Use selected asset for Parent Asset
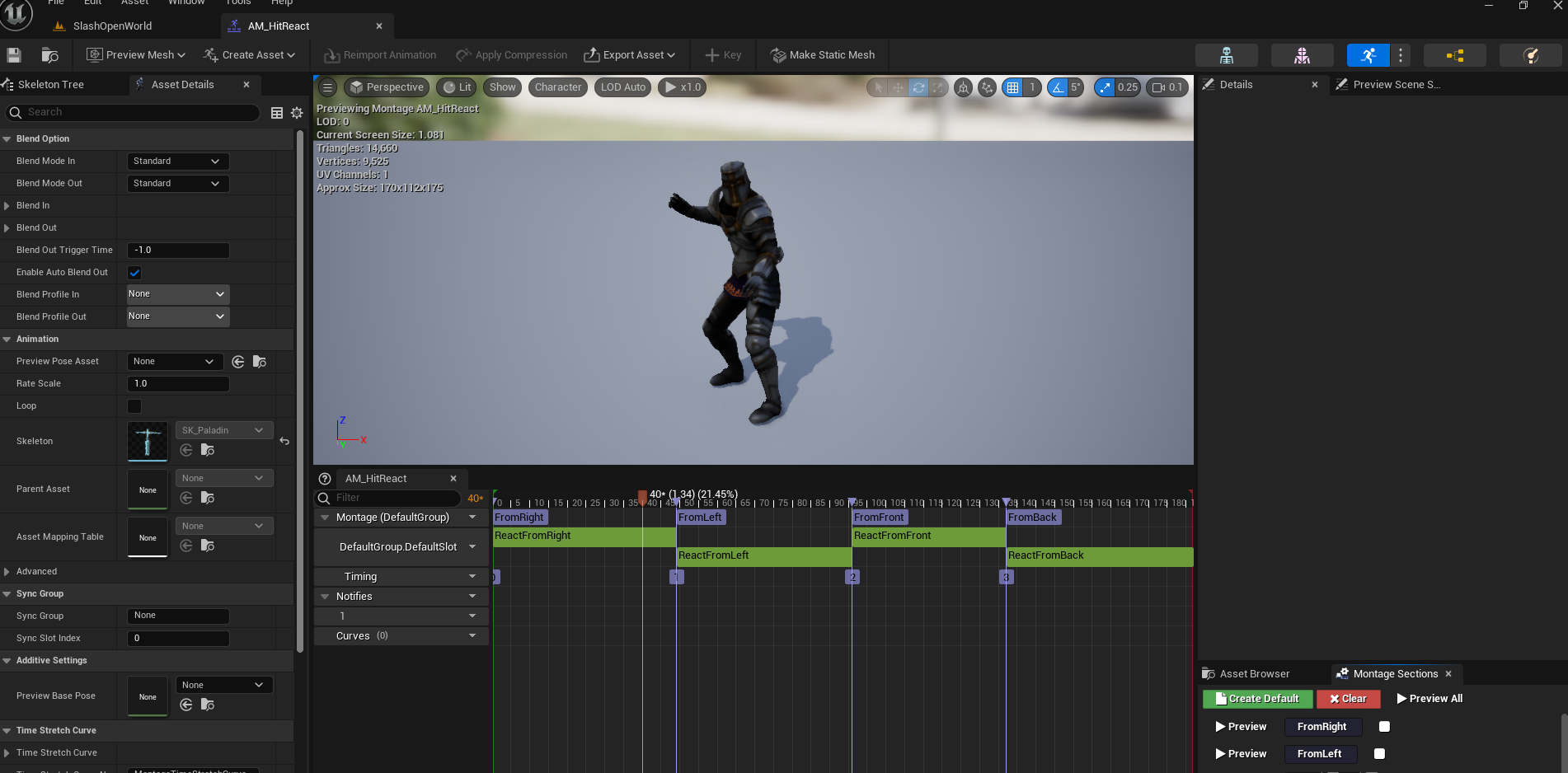This screenshot has width=1568, height=773. pyautogui.click(x=186, y=498)
